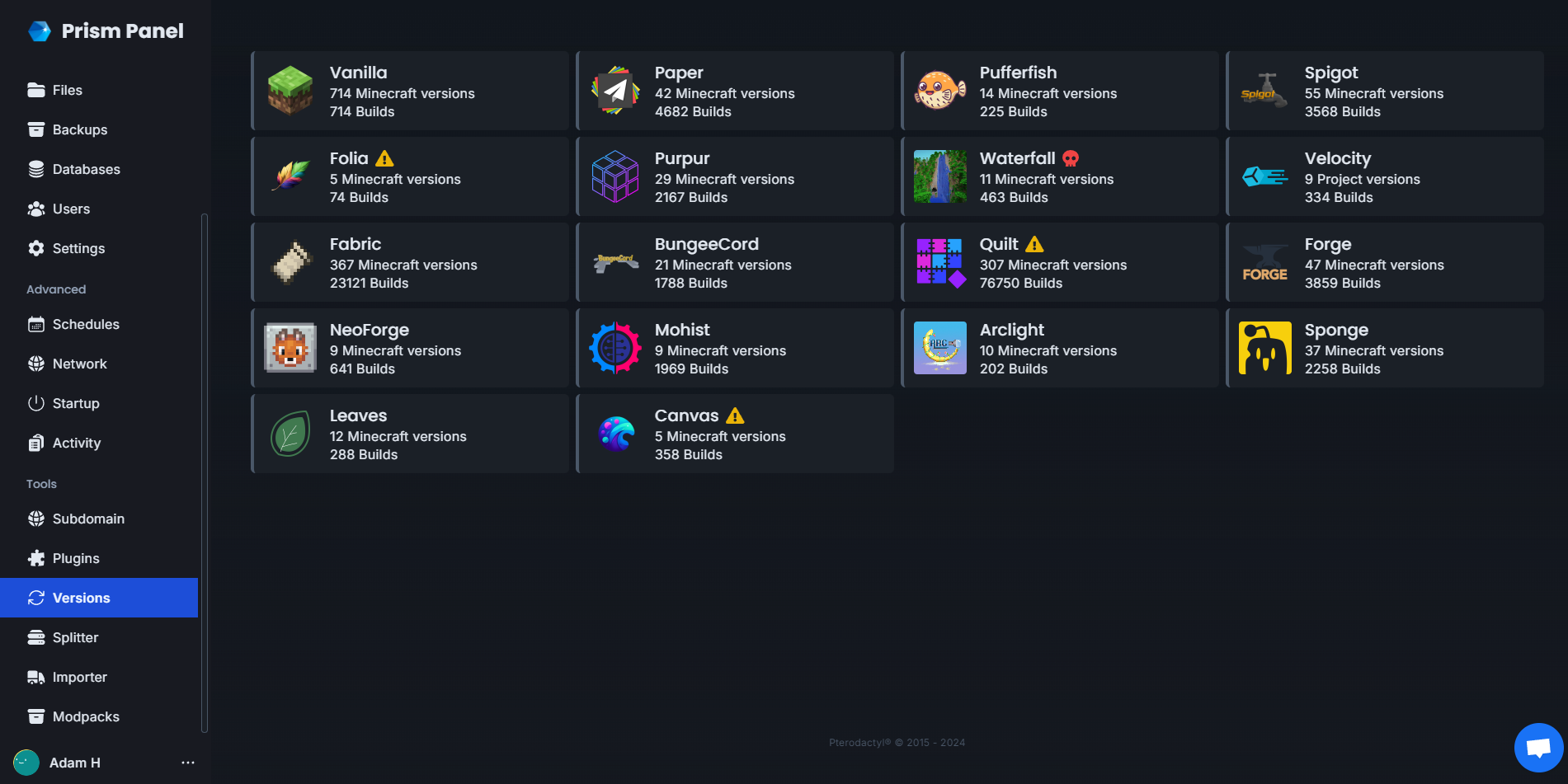Click the warning triangle beside Folia
The height and width of the screenshot is (784, 1568).
pyautogui.click(x=384, y=158)
